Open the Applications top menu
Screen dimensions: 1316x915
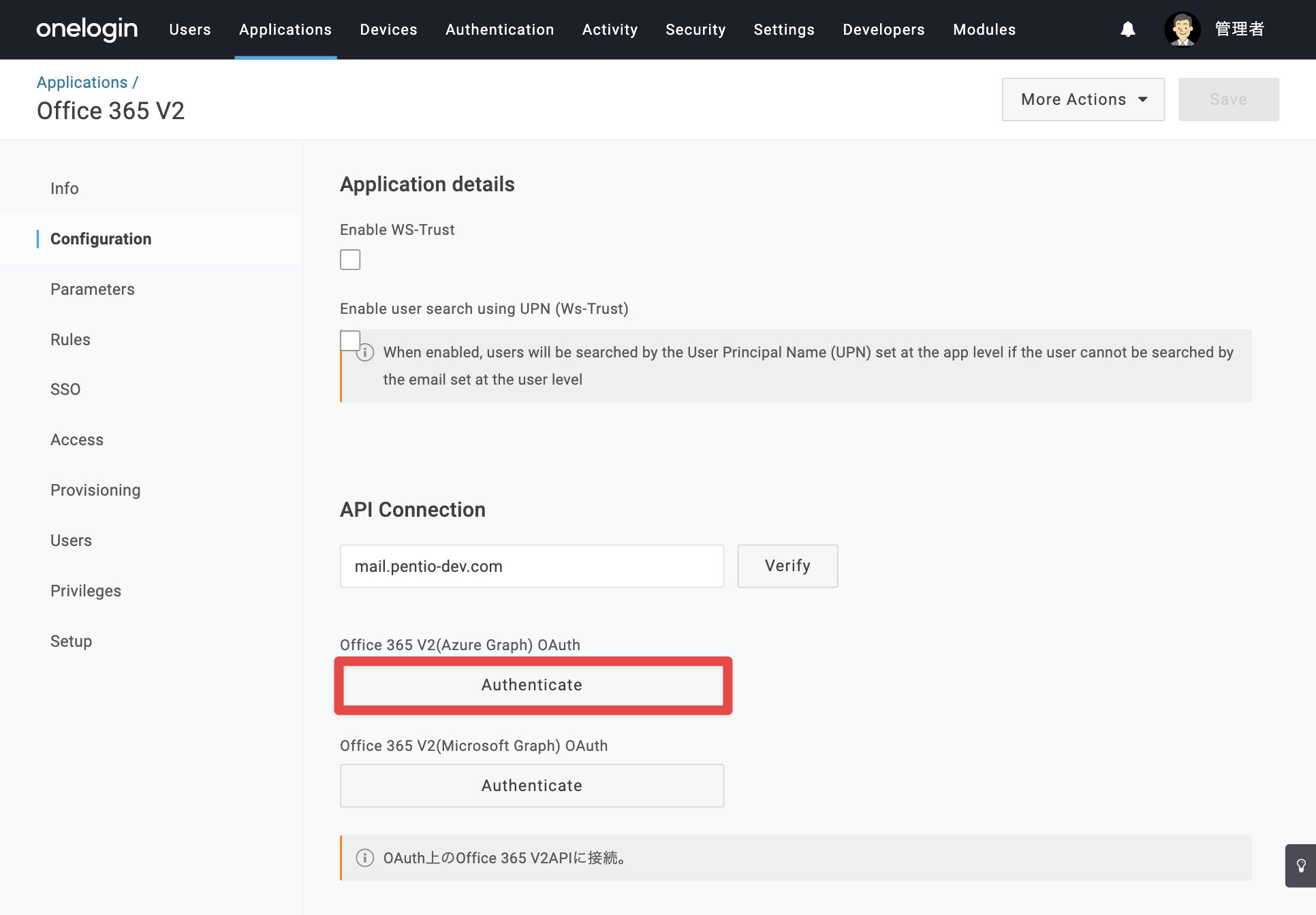285,29
